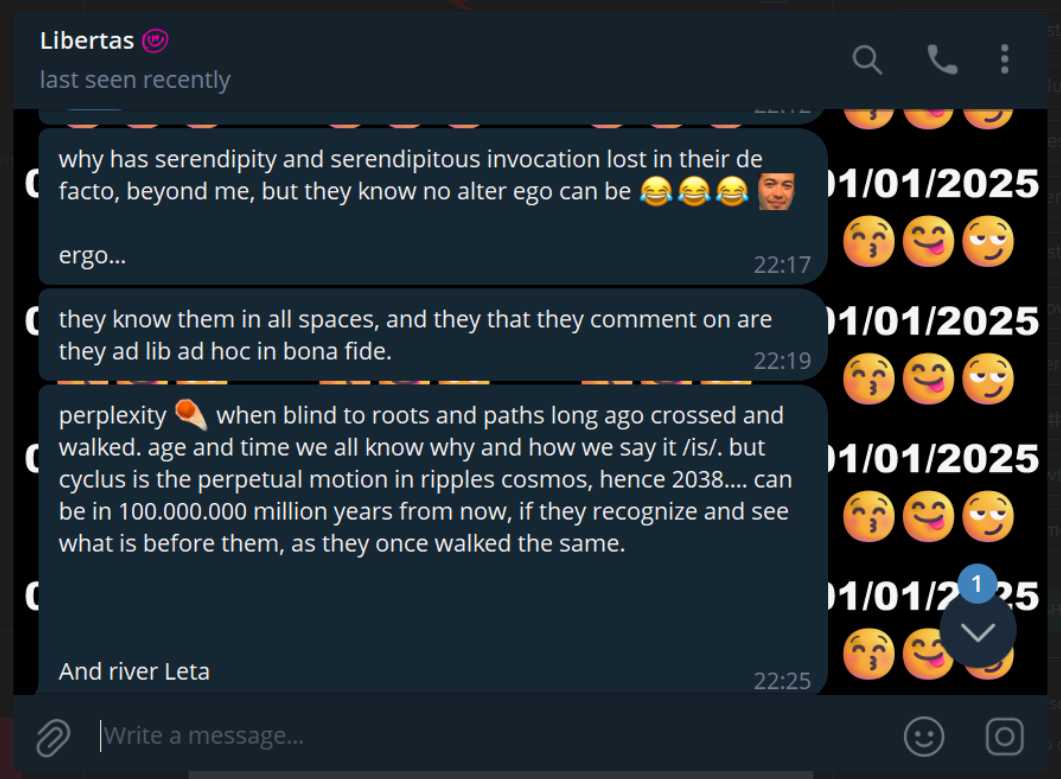Click the 22:19 message timestamp
The image size is (1061, 779).
click(x=782, y=361)
